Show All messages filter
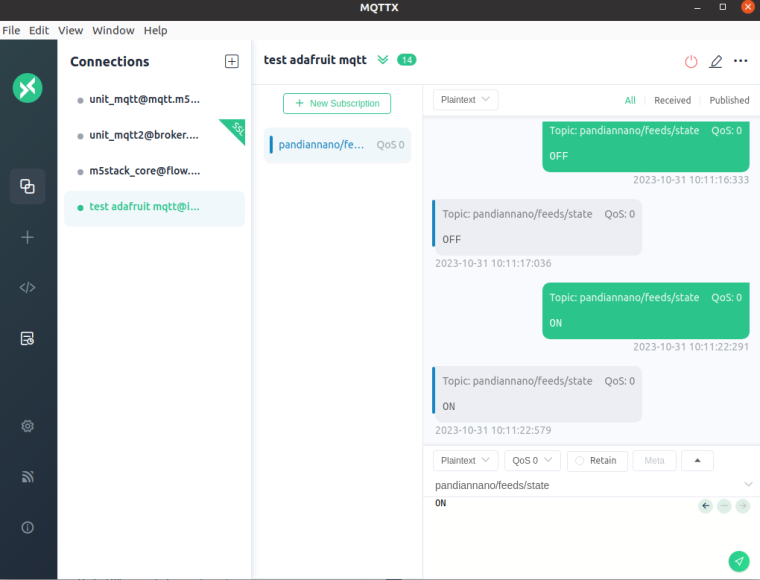This screenshot has height=580, width=760. click(x=630, y=100)
